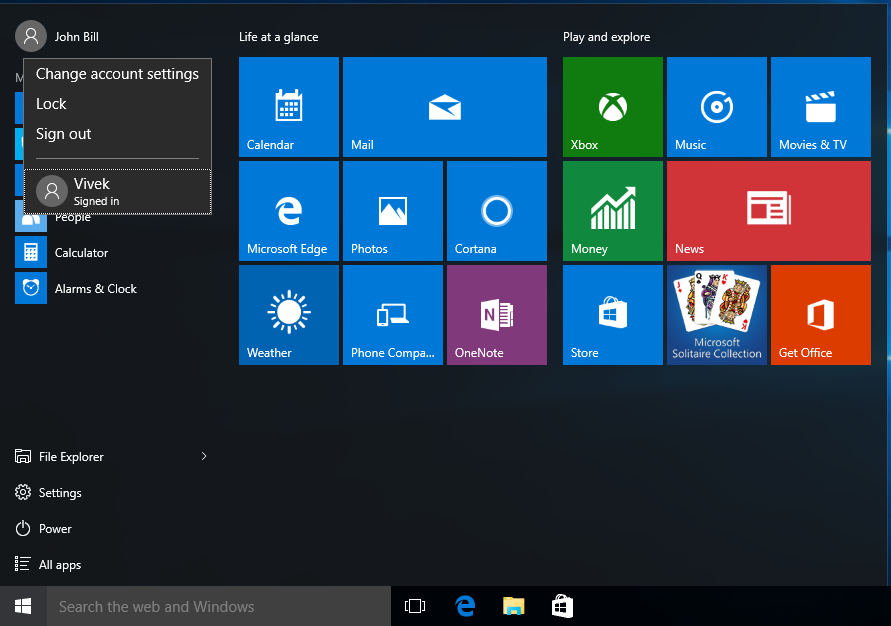Click the Windows Start button

(23, 606)
